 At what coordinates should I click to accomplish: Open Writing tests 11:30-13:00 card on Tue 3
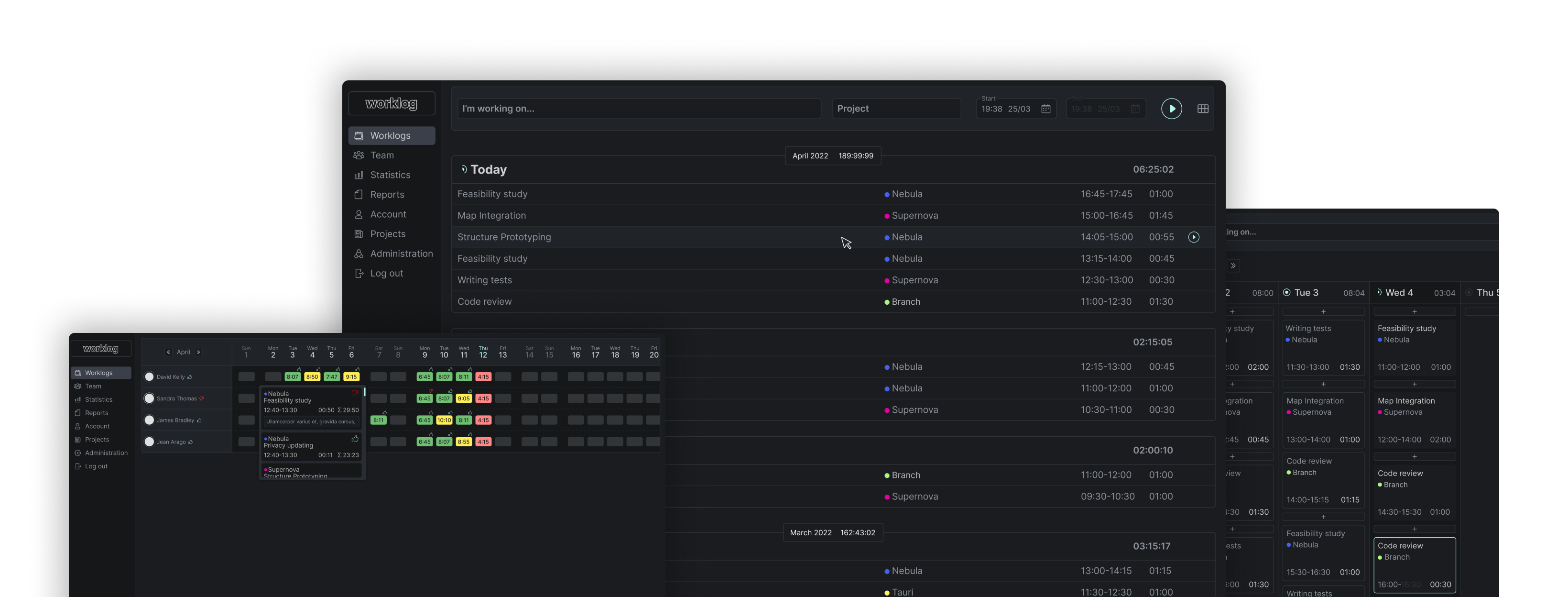1323,348
